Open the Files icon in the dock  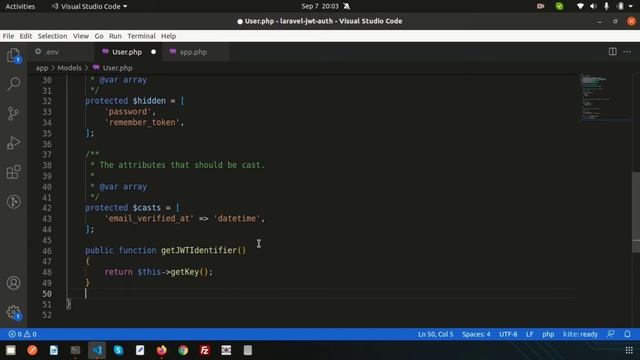11,350
